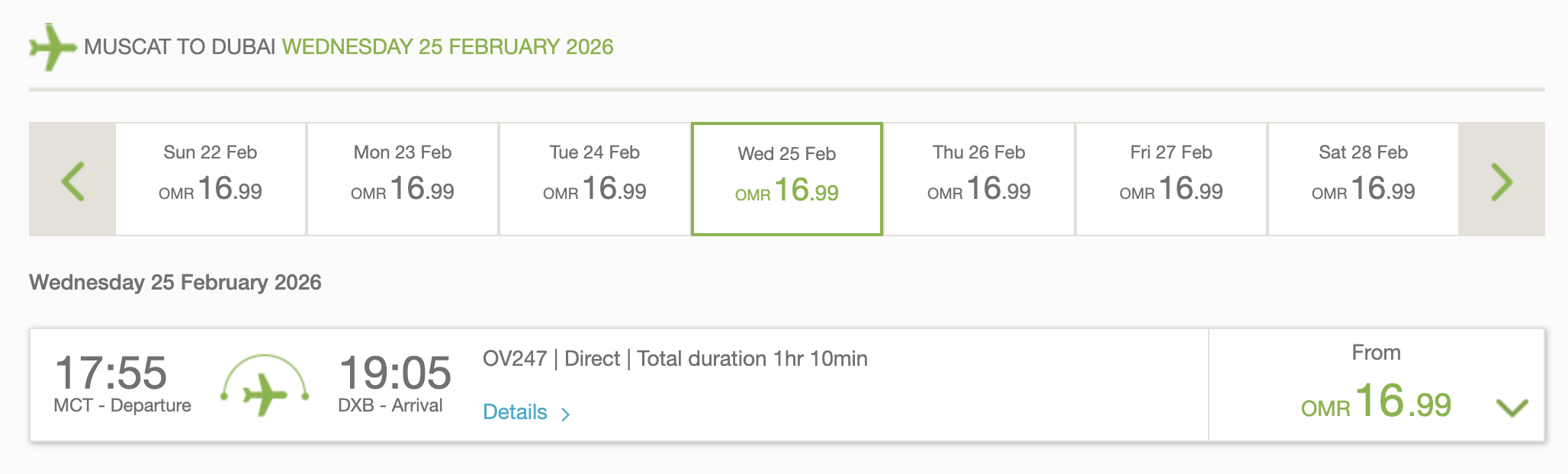Click the 17:55 MCT departure time
This screenshot has width=1568, height=474.
(x=111, y=373)
